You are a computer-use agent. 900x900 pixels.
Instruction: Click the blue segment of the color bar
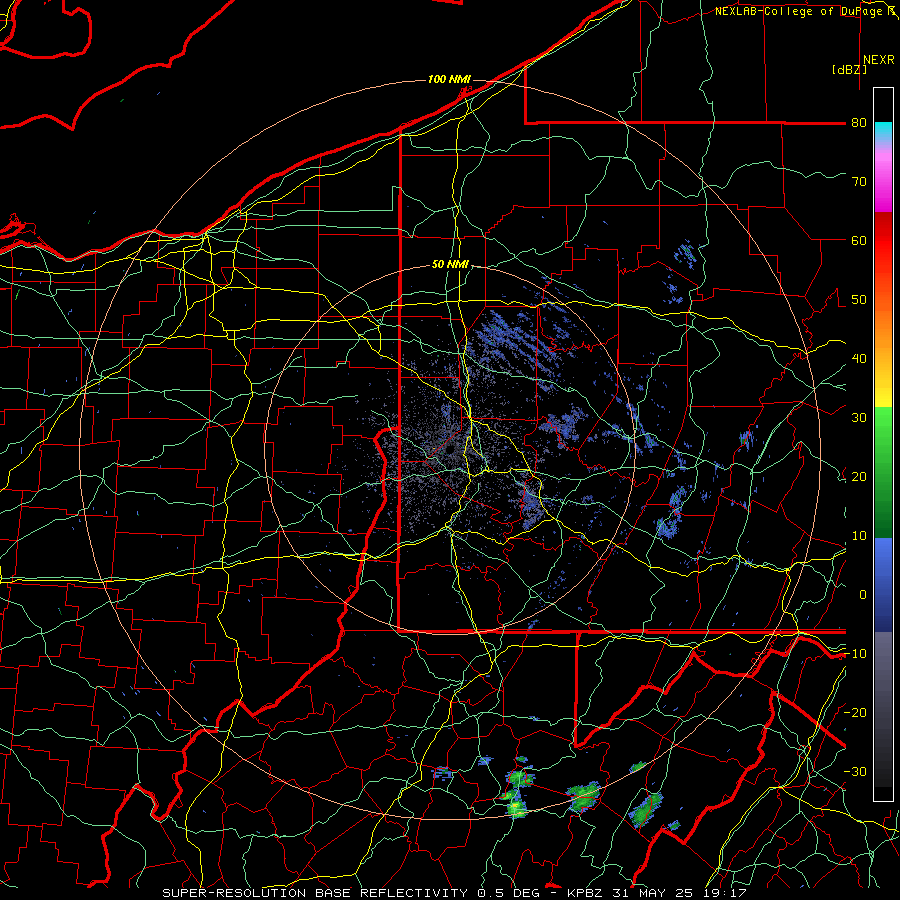[x=883, y=584]
